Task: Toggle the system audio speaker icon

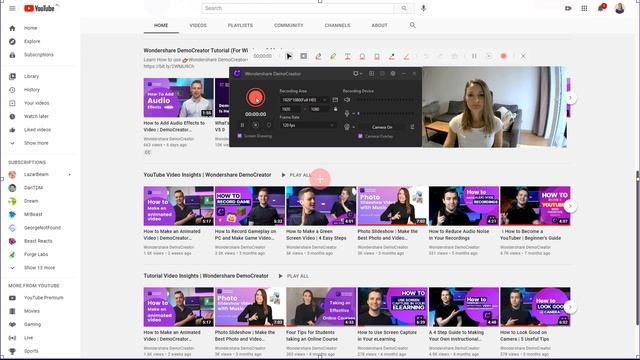Action: pyautogui.click(x=347, y=100)
